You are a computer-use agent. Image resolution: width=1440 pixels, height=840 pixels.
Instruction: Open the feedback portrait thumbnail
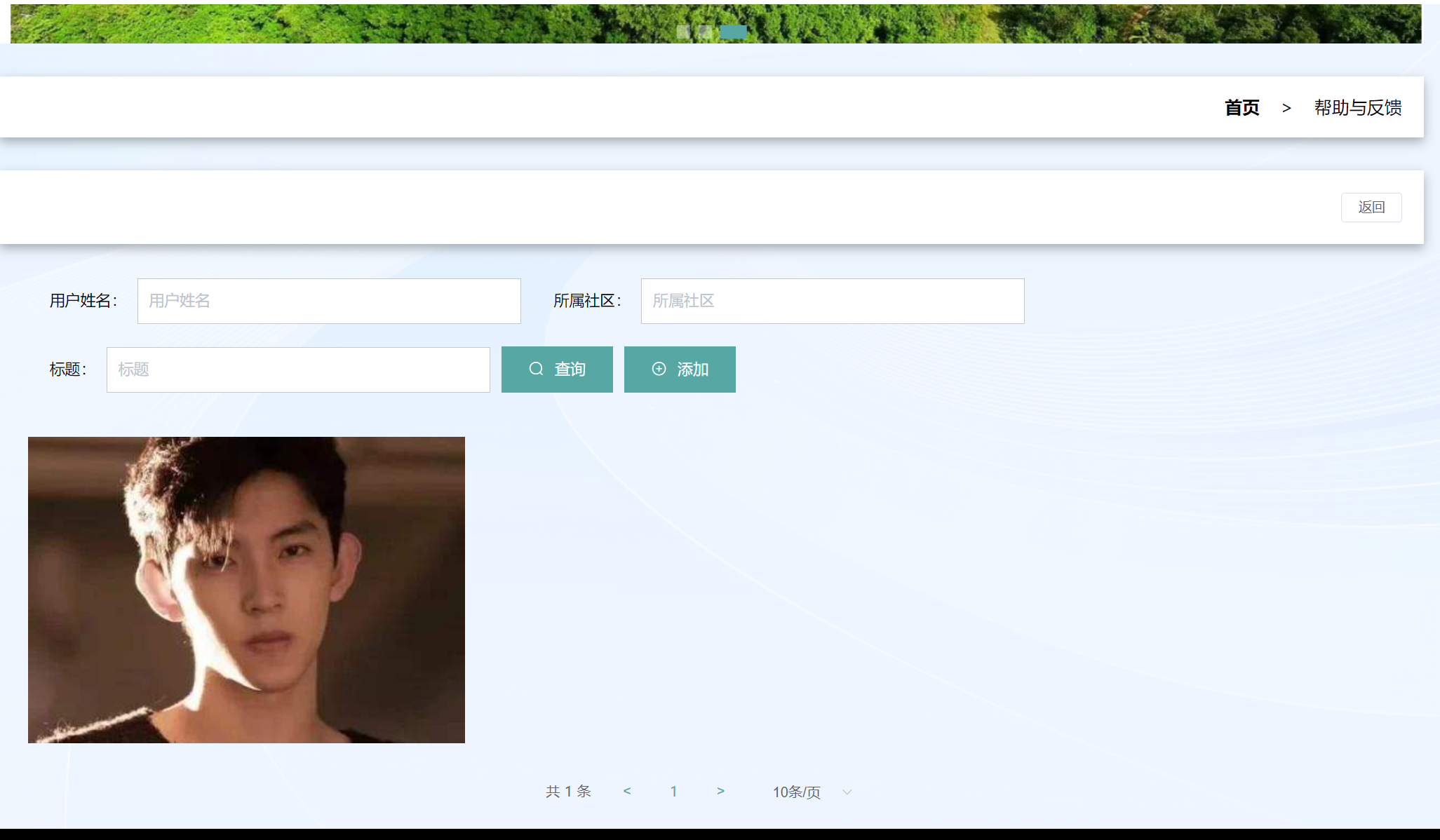tap(246, 590)
